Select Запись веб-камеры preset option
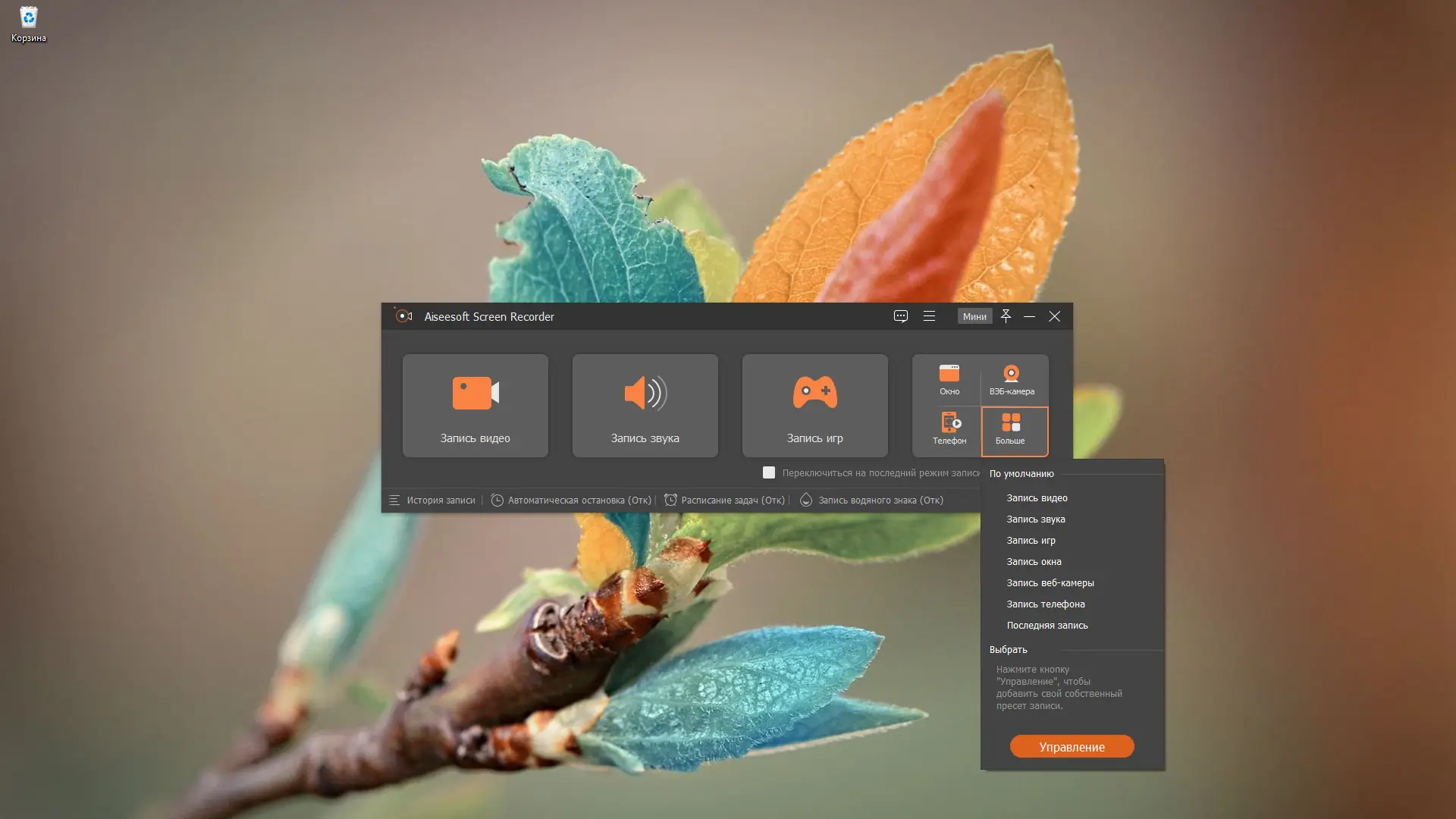Viewport: 1456px width, 819px height. (x=1050, y=582)
